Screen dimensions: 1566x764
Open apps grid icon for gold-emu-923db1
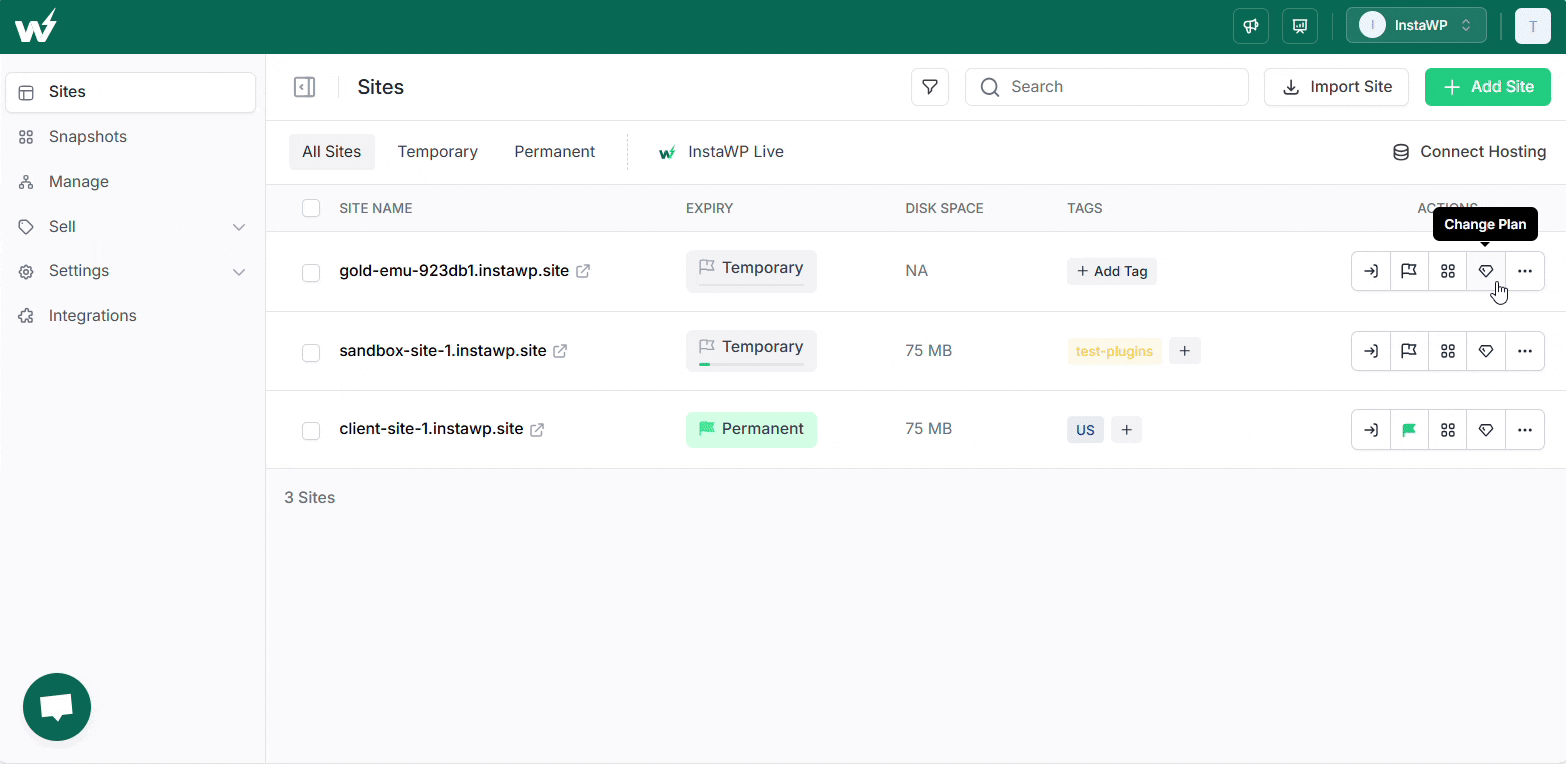(x=1447, y=271)
